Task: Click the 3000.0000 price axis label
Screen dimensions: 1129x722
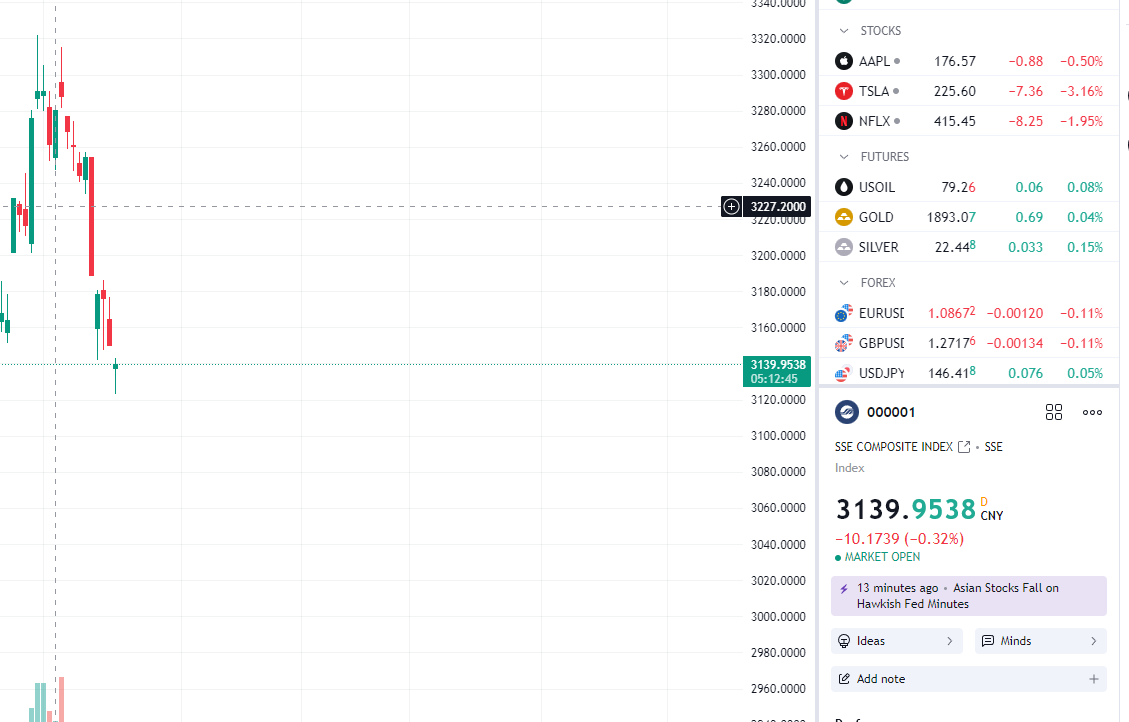Action: [778, 617]
